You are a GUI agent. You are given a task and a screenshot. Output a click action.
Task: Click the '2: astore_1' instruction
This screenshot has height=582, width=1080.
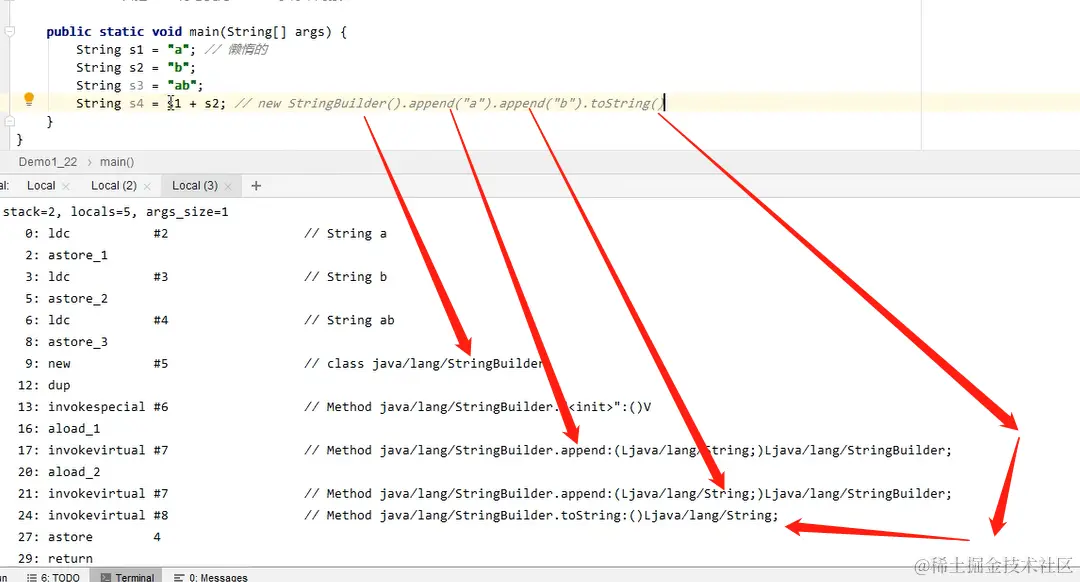pyautogui.click(x=66, y=256)
